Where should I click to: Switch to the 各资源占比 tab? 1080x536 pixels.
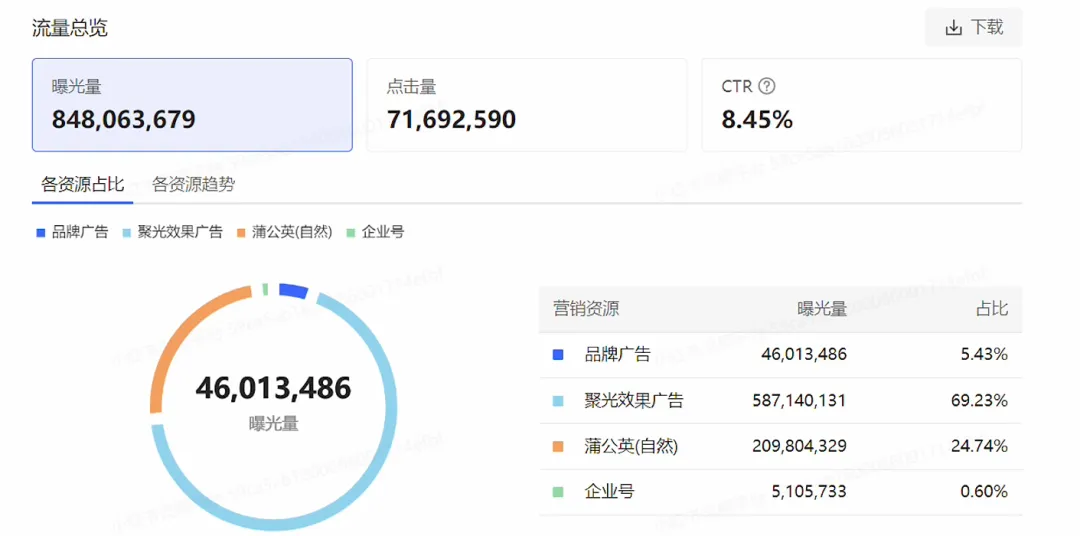(82, 184)
